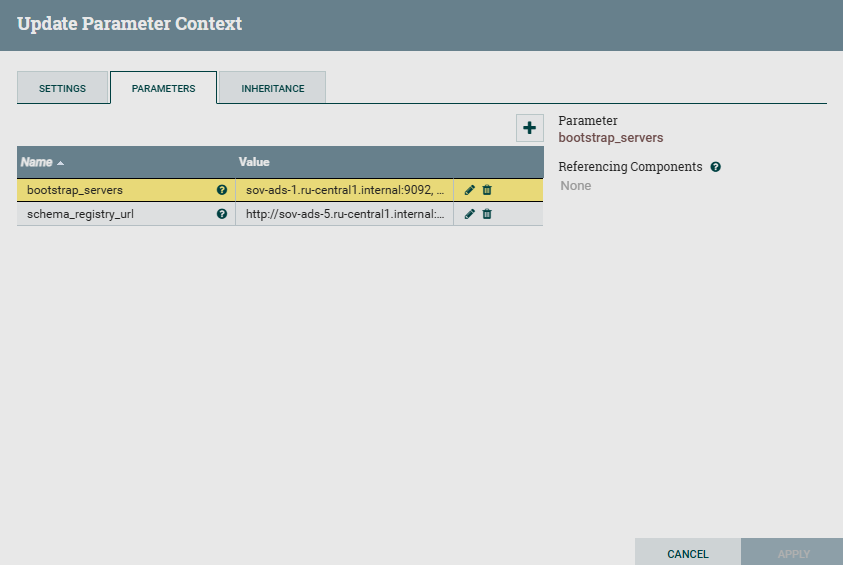Viewport: 843px width, 565px height.
Task: Edit the schema_registry_url parameter
Action: tap(470, 214)
